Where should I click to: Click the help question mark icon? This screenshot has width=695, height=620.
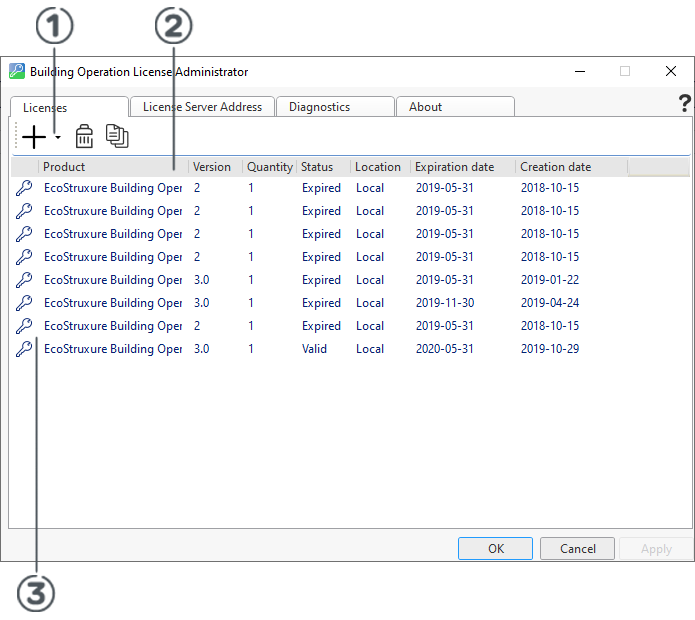tap(685, 103)
